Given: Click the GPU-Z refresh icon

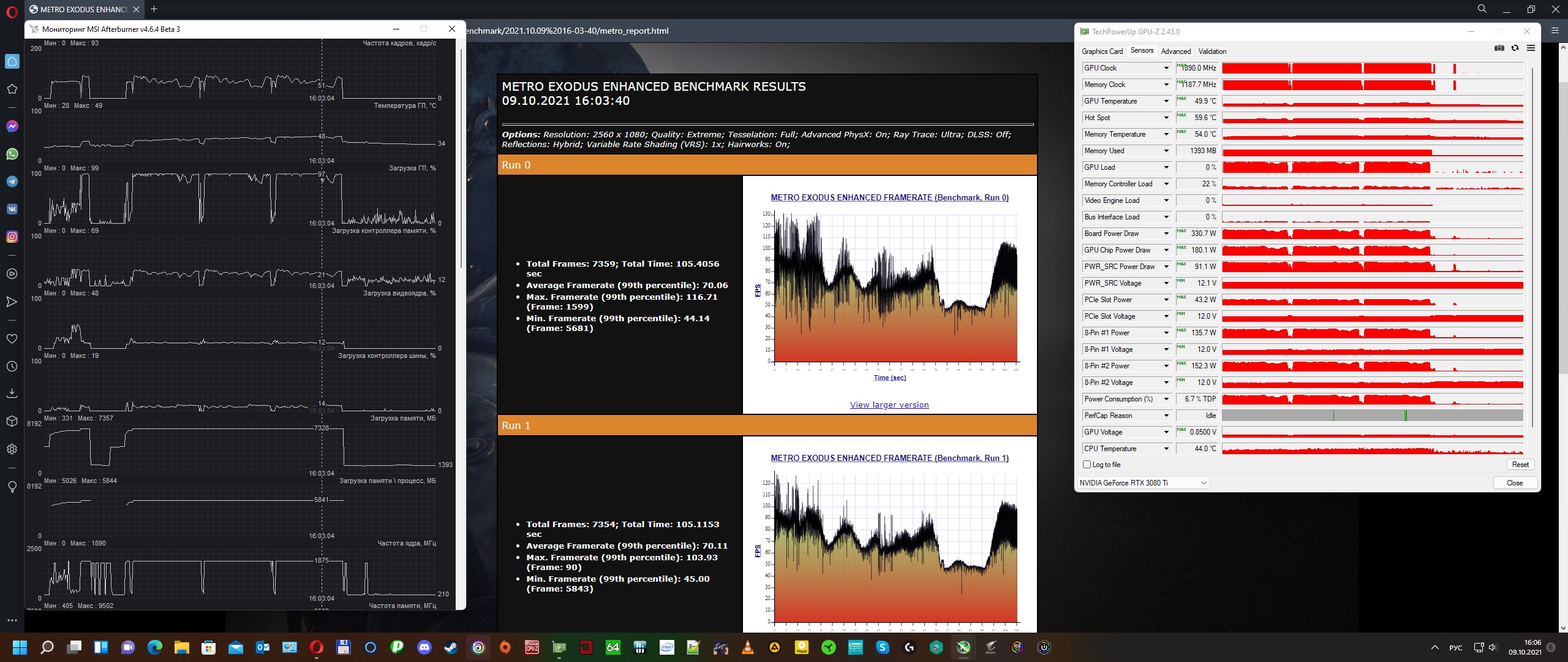Looking at the screenshot, I should point(1515,48).
